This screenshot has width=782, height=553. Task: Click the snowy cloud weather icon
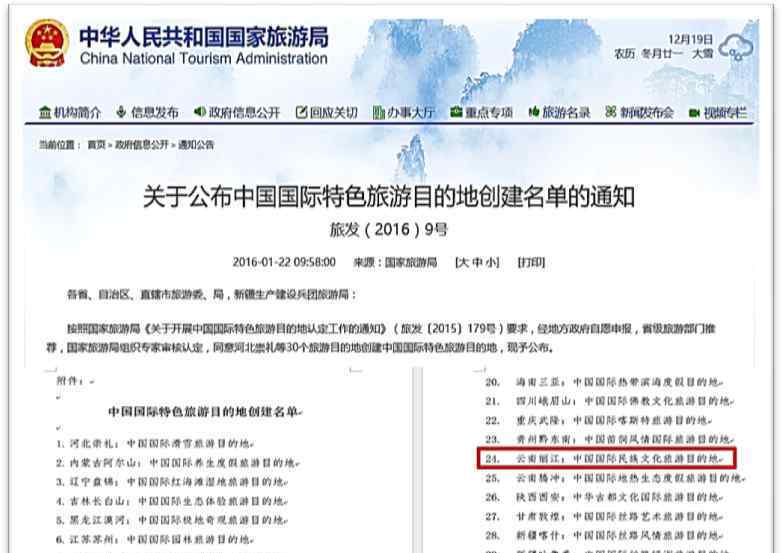pos(736,47)
